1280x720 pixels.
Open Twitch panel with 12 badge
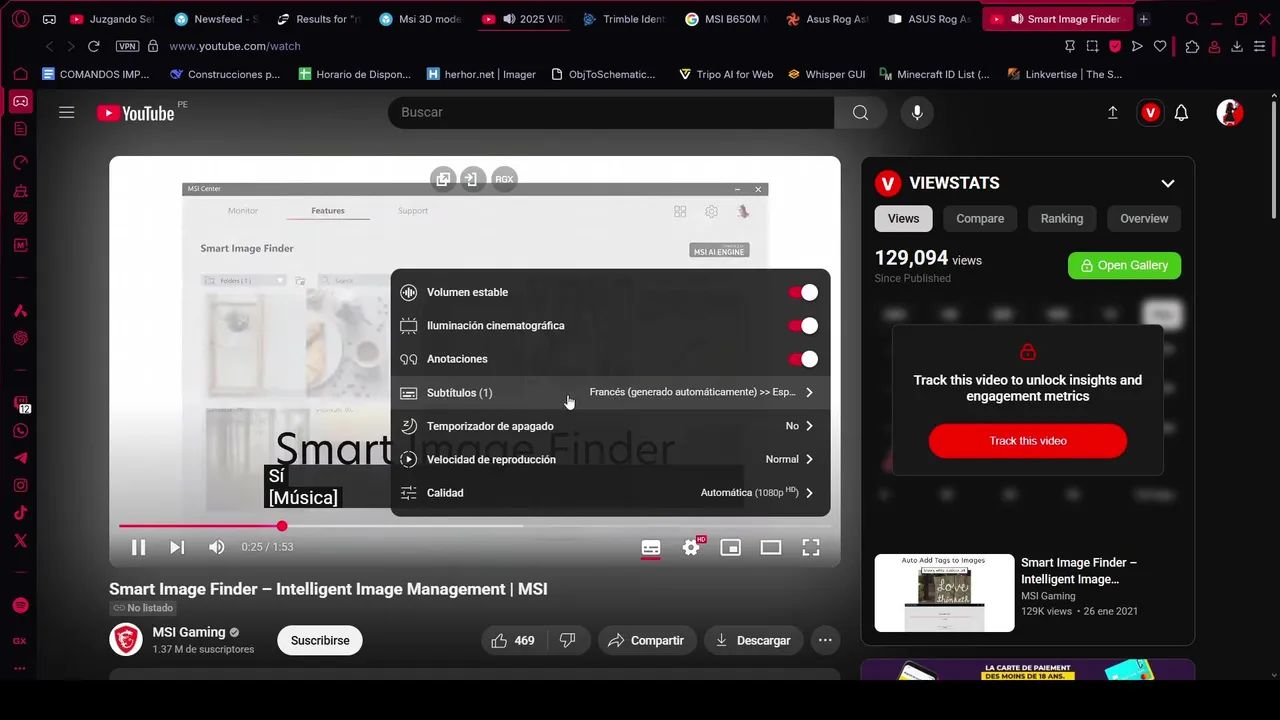click(x=21, y=404)
